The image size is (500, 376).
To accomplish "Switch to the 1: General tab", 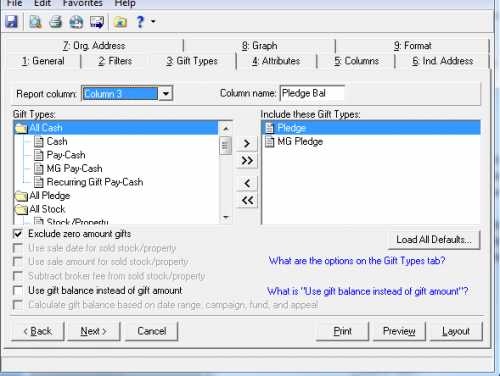I will click(x=43, y=61).
